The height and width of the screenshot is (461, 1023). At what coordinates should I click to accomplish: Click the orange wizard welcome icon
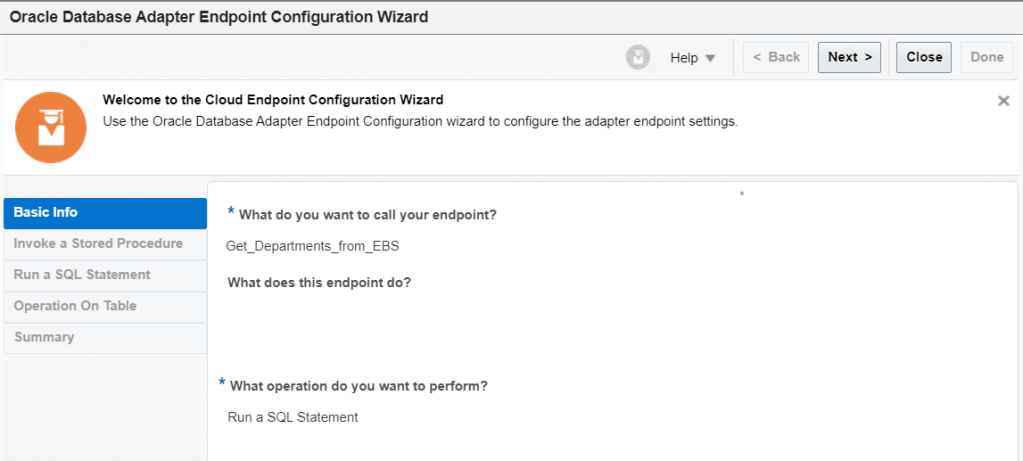(x=51, y=128)
